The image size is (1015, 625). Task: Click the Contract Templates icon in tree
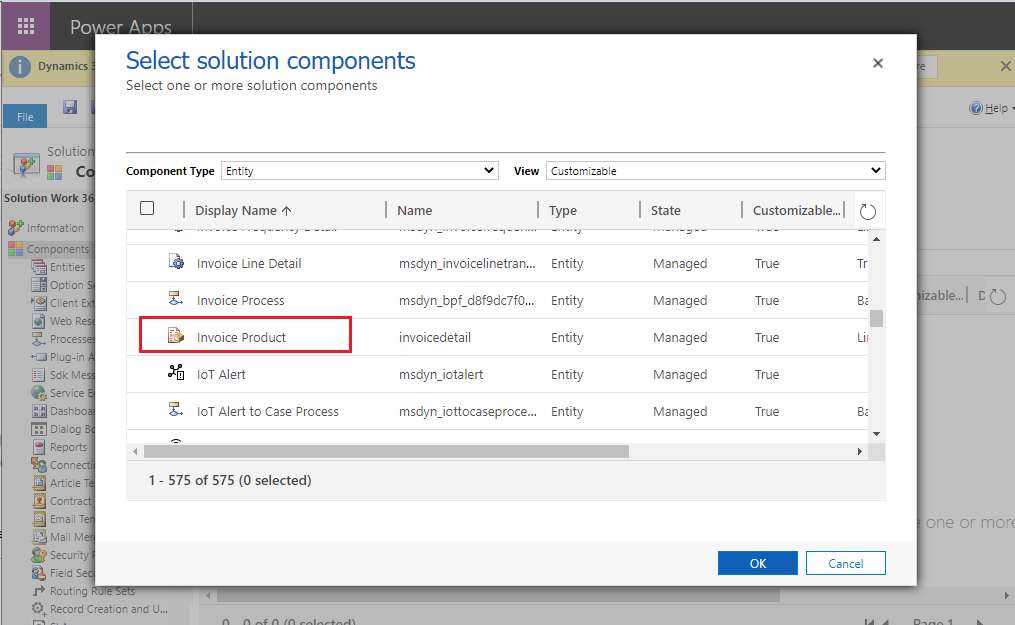(x=39, y=501)
